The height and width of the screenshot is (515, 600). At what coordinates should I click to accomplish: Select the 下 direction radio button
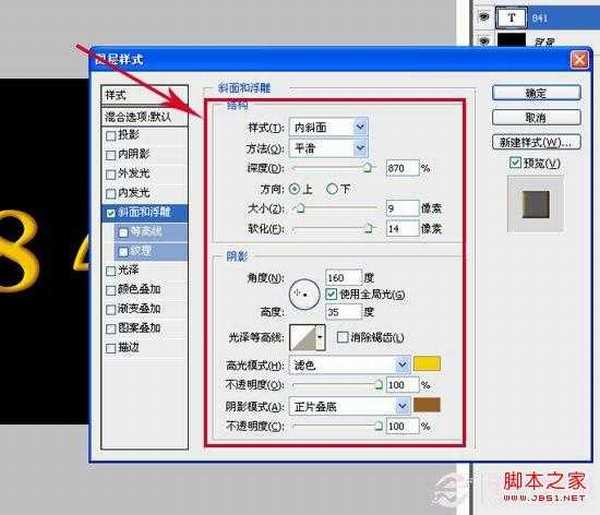pyautogui.click(x=333, y=188)
